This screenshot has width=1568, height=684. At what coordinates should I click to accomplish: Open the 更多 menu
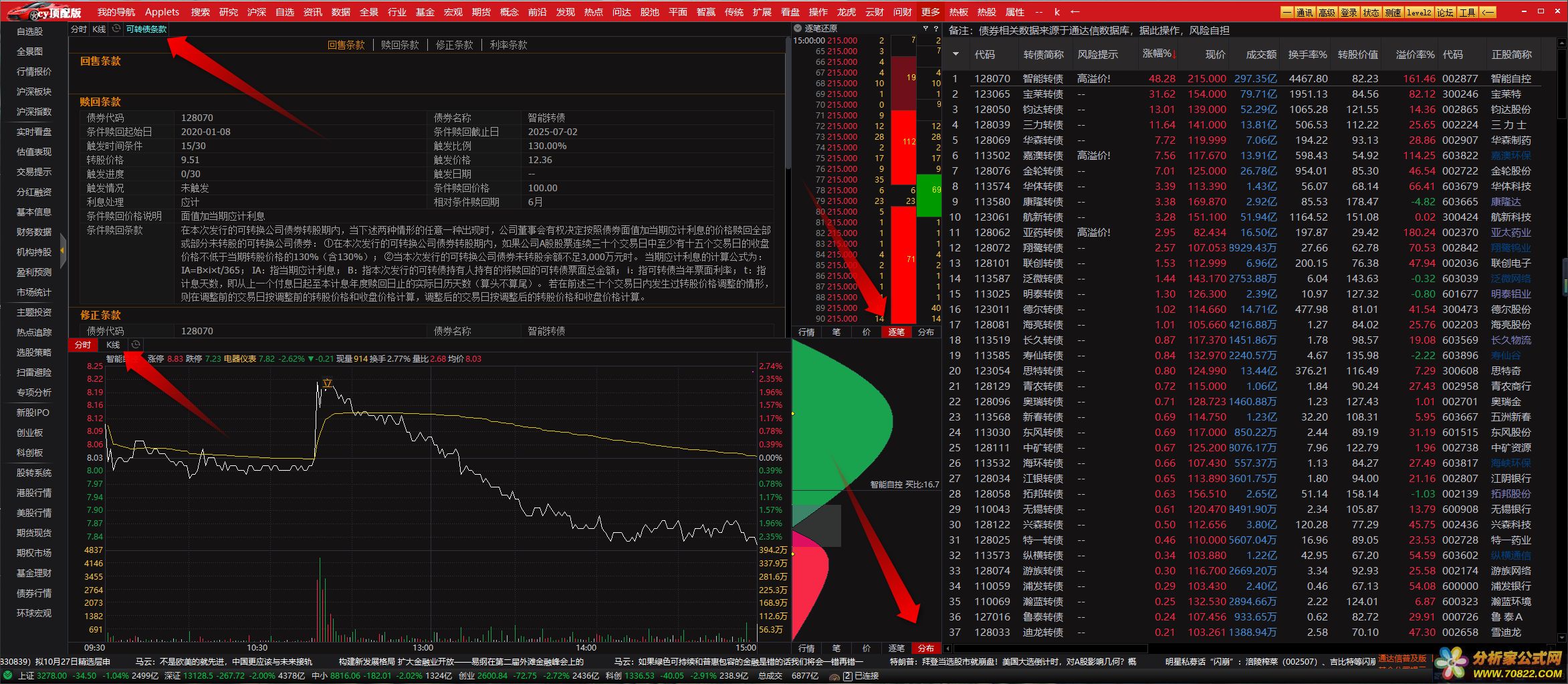tap(930, 11)
